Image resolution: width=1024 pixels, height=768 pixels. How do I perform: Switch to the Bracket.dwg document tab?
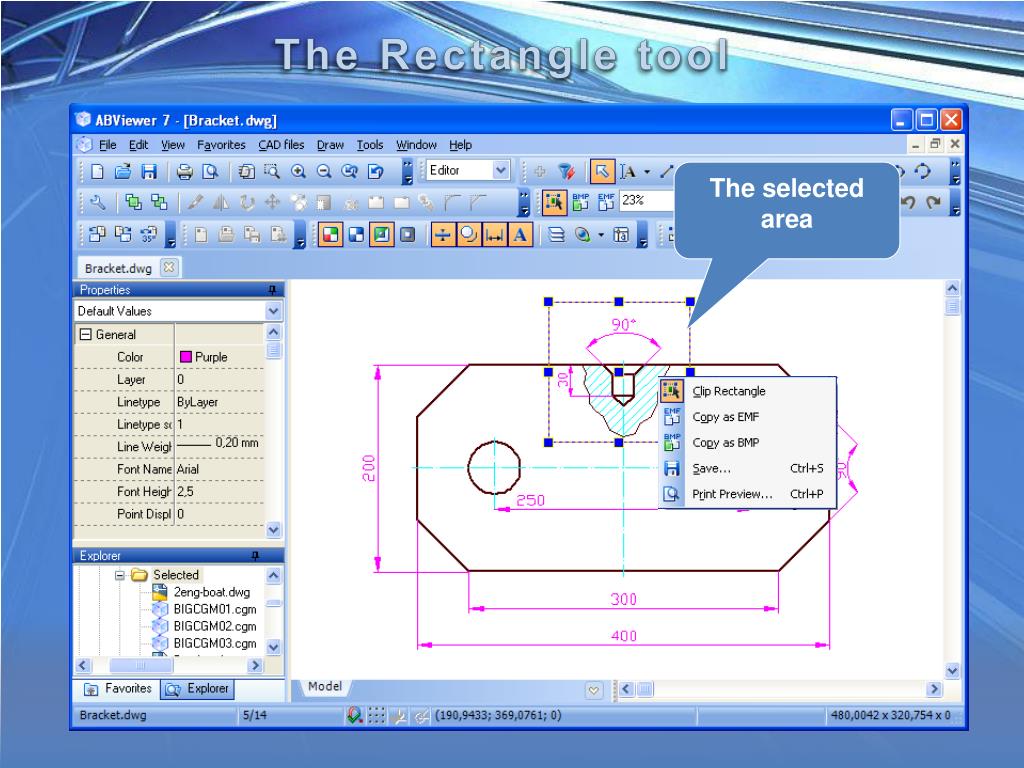[118, 268]
